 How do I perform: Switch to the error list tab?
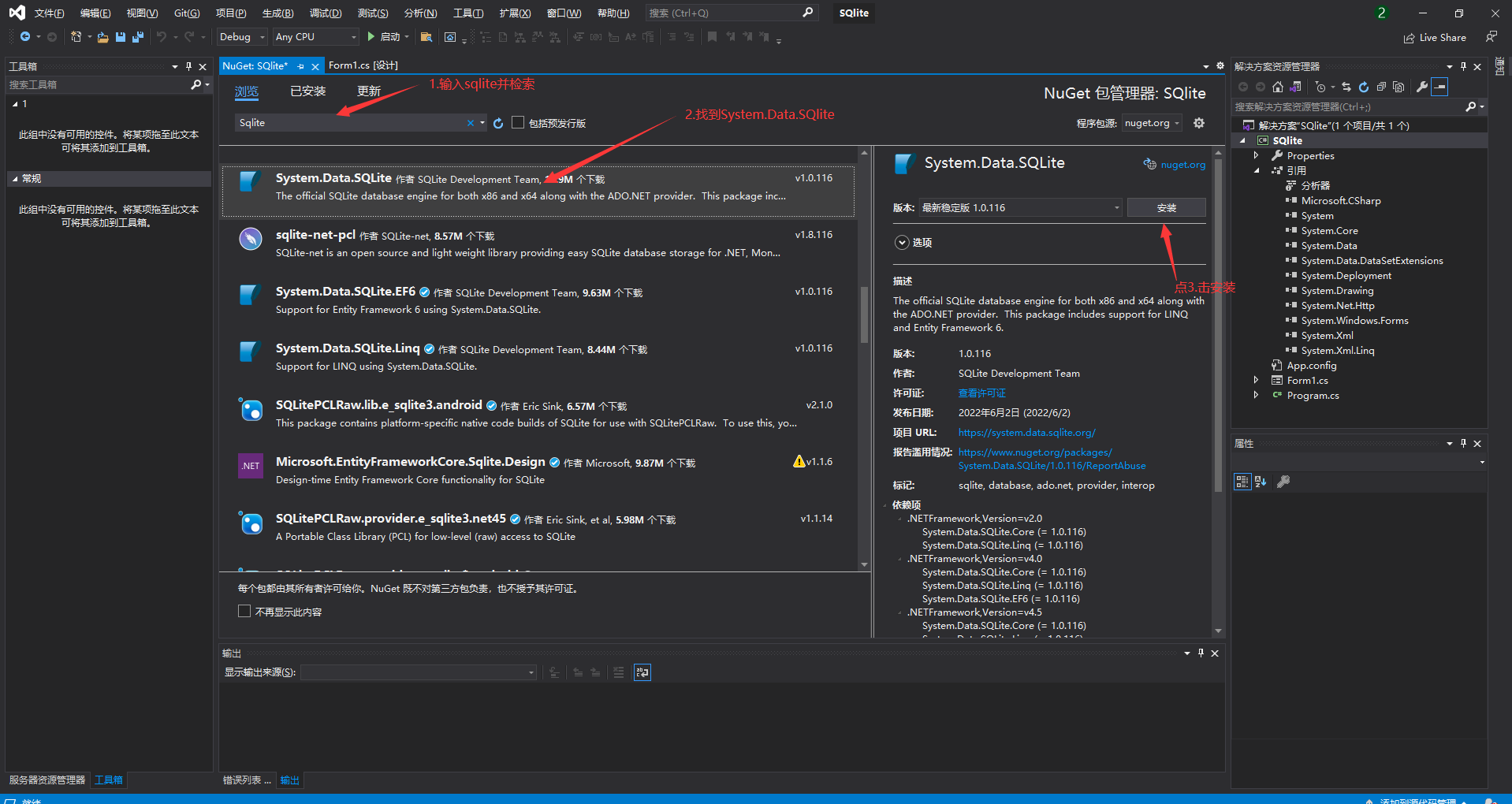247,780
